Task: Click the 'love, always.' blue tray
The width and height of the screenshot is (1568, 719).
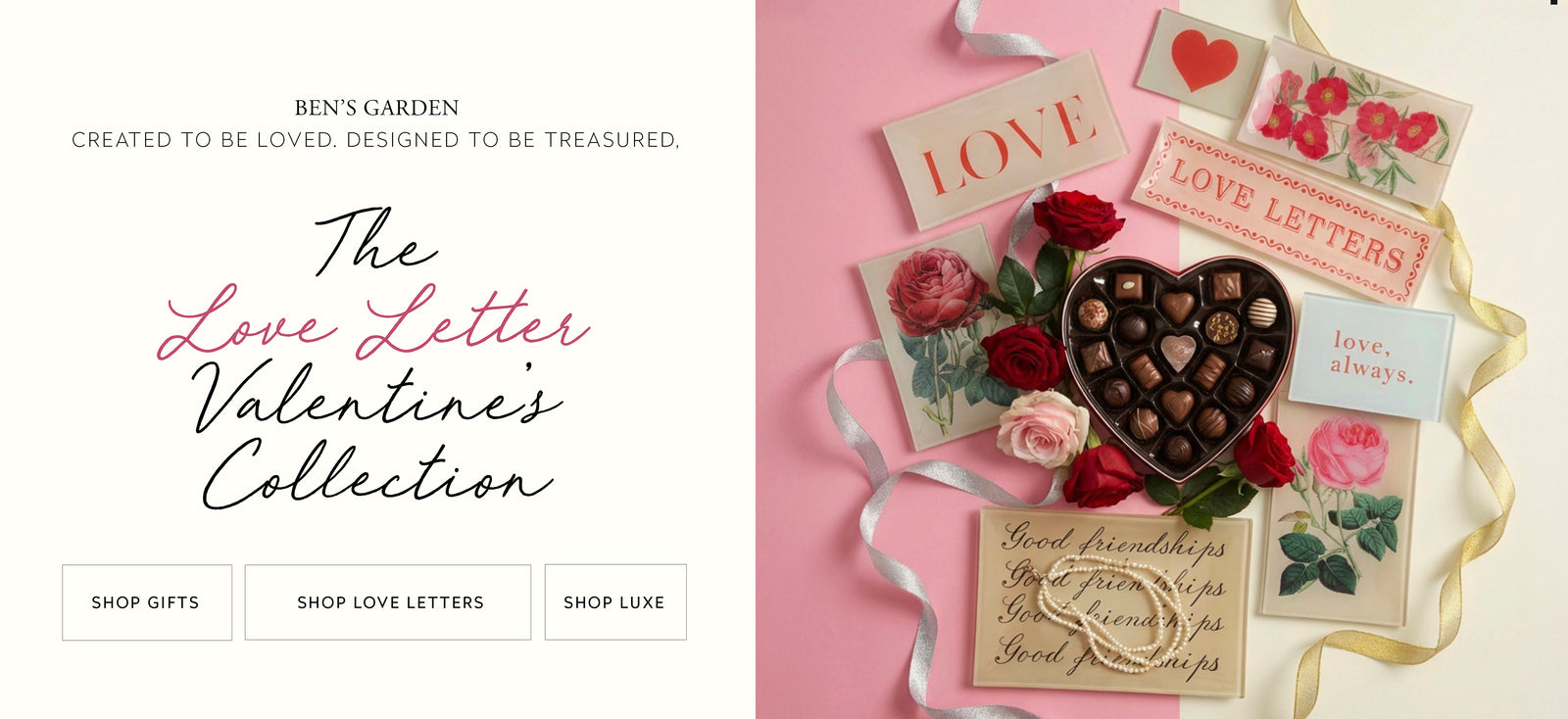Action: click(x=1370, y=357)
